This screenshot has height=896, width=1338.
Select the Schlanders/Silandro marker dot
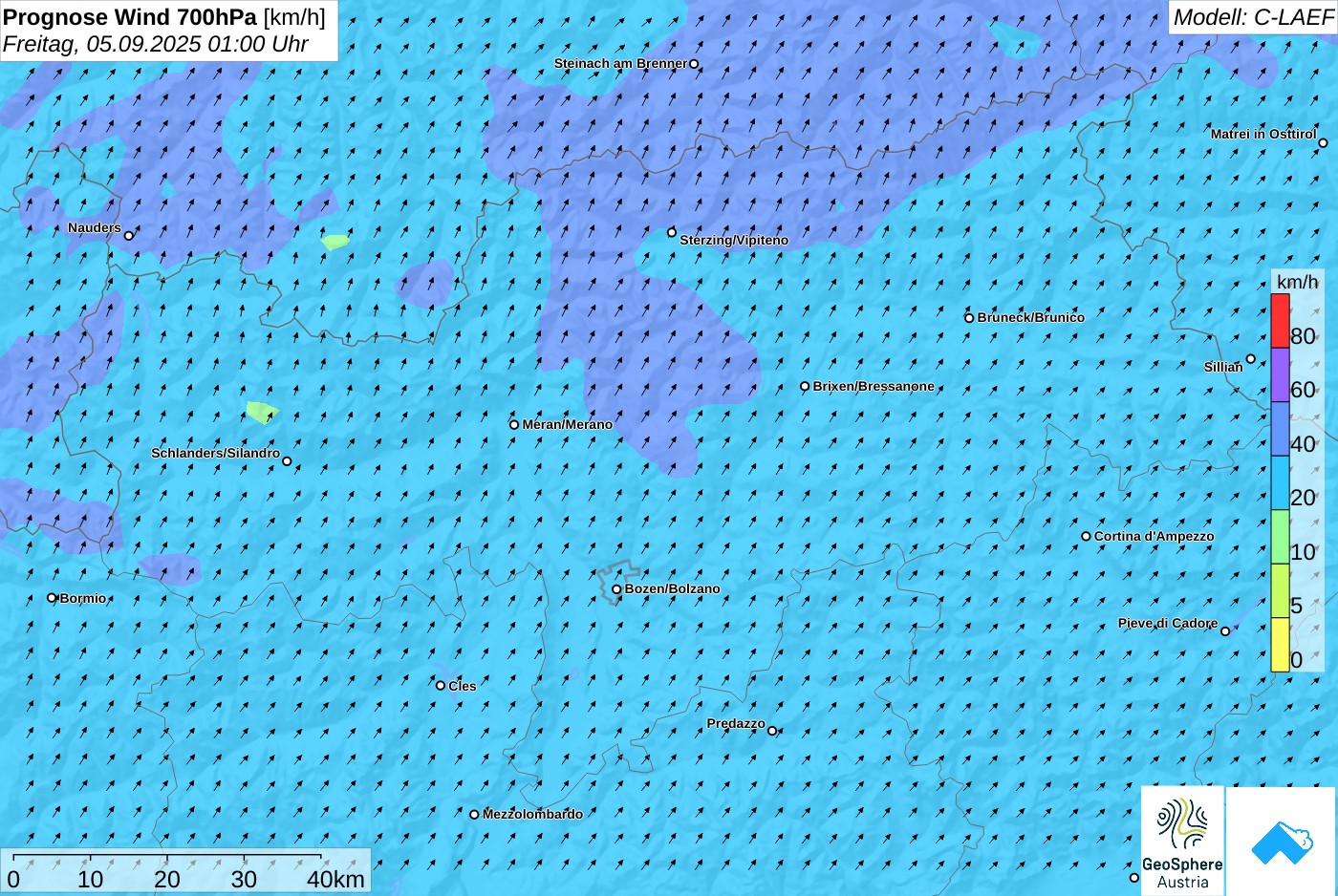(x=287, y=461)
